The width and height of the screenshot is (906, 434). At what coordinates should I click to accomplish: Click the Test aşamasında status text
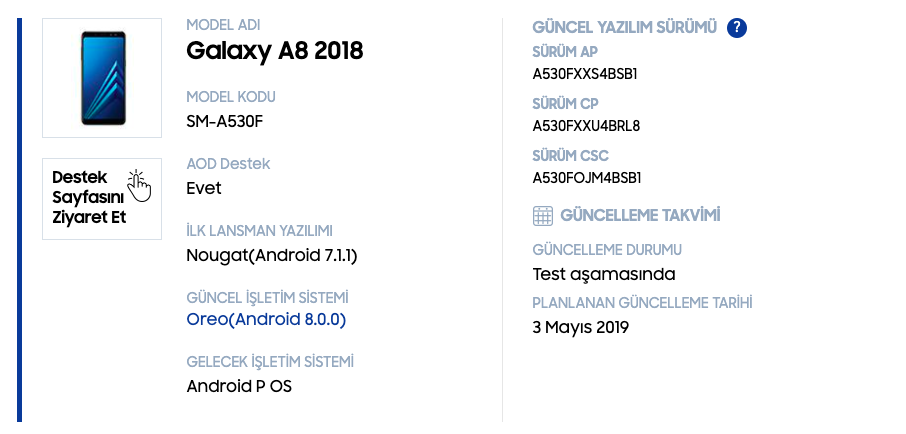604,274
